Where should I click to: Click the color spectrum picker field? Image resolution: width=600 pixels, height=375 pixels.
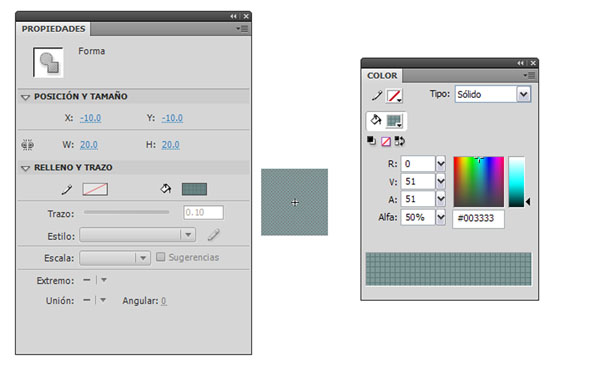tap(479, 182)
